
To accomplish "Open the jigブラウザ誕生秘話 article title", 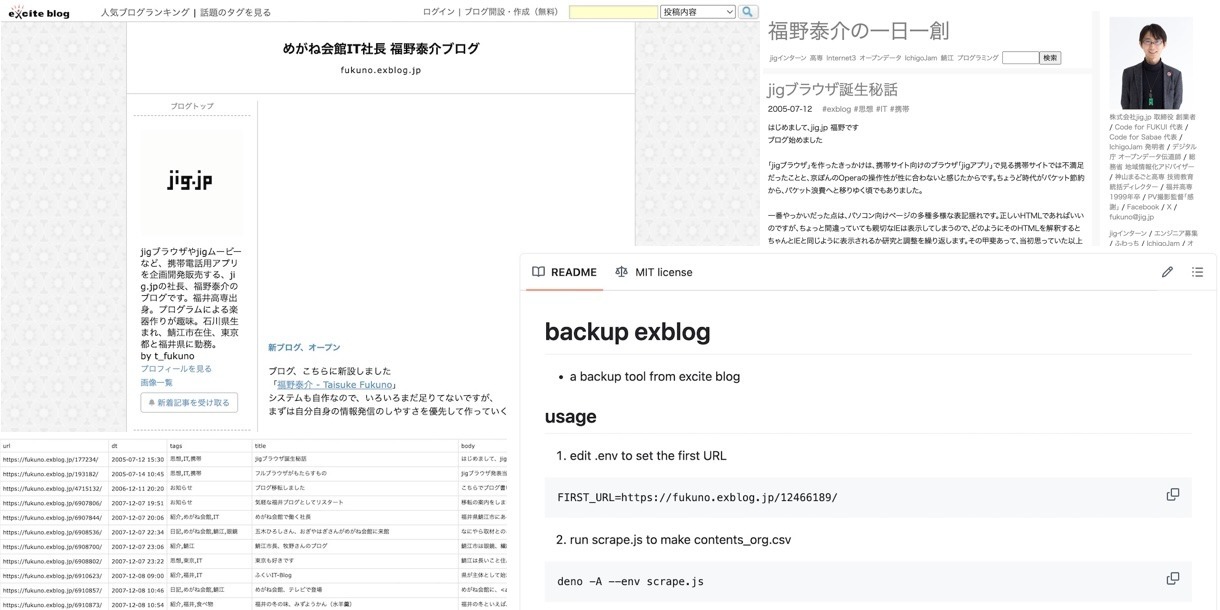I will [833, 89].
